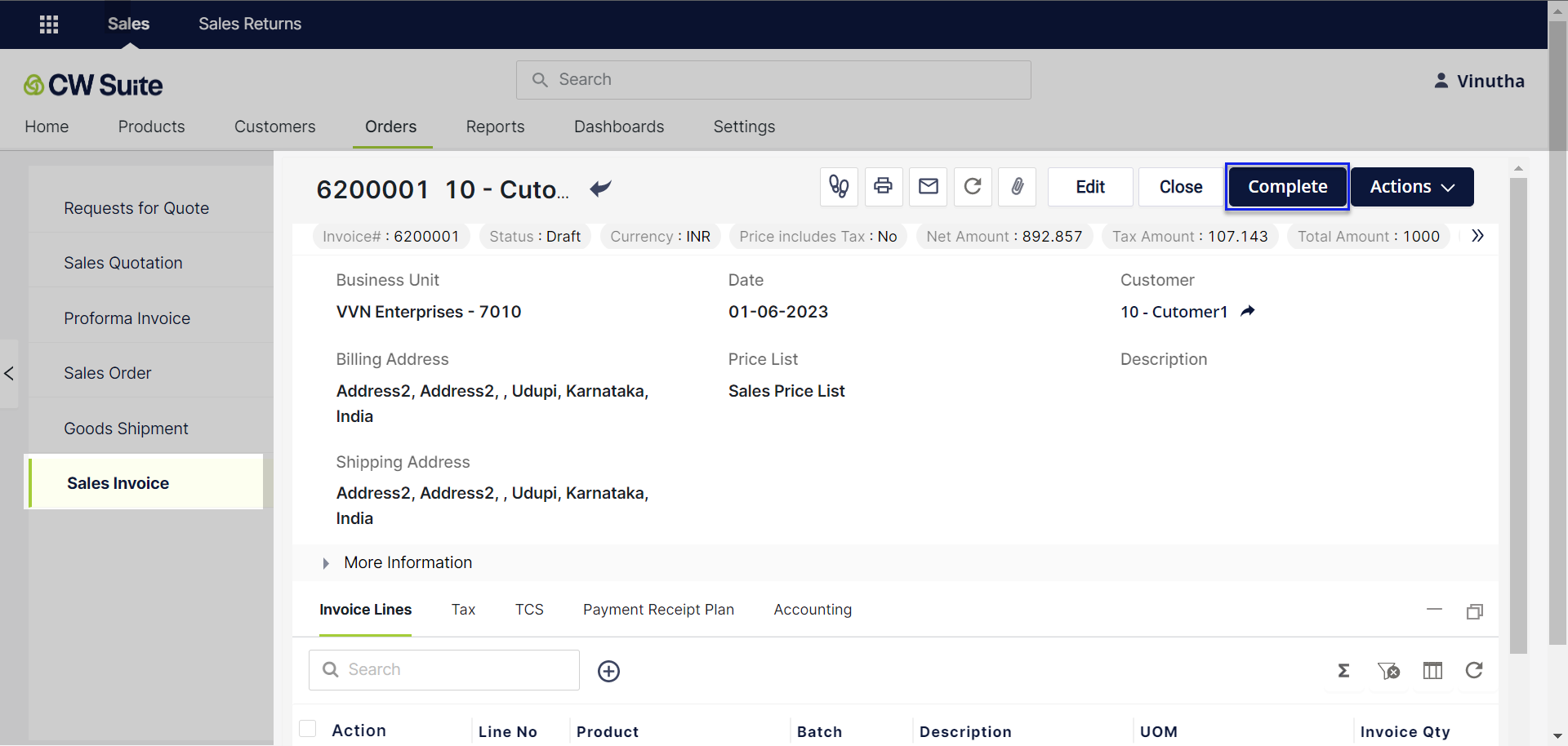Email the invoice via envelope icon
Viewport: 1568px width, 746px height.
(928, 187)
